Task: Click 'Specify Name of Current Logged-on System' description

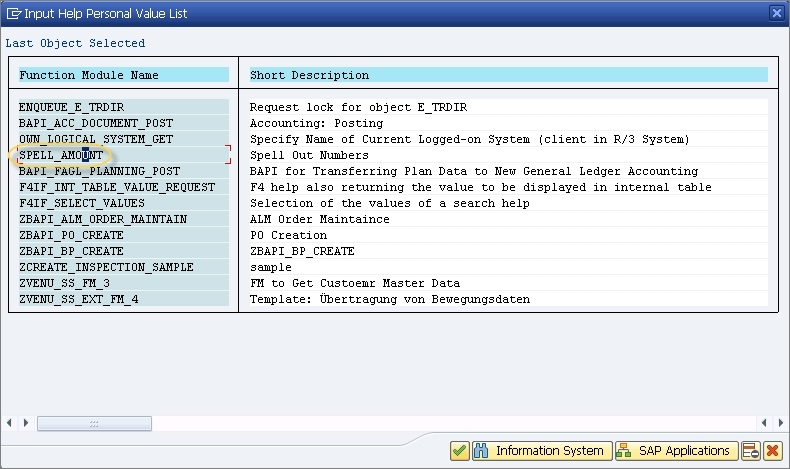Action: click(469, 139)
